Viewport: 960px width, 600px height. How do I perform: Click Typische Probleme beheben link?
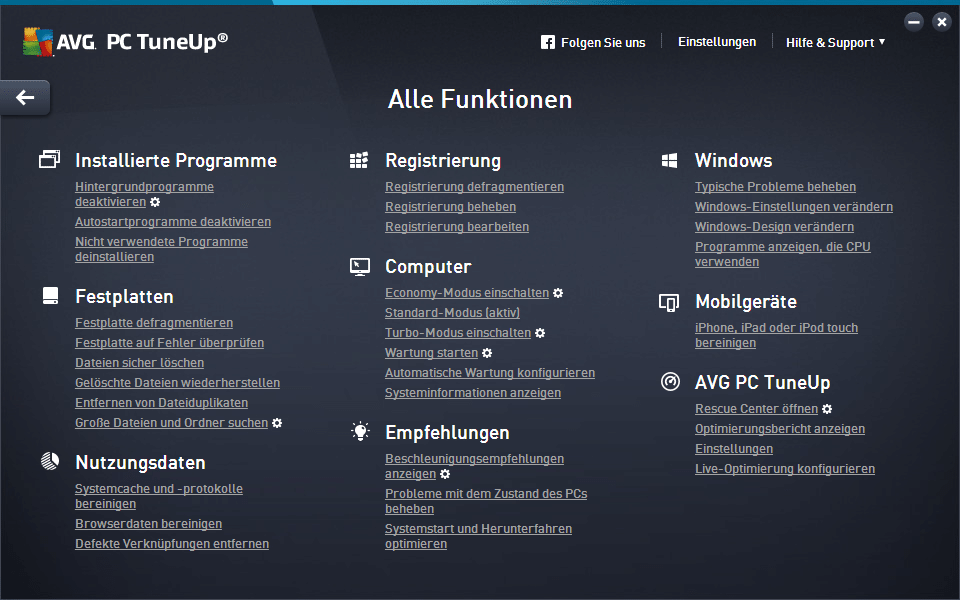(775, 187)
